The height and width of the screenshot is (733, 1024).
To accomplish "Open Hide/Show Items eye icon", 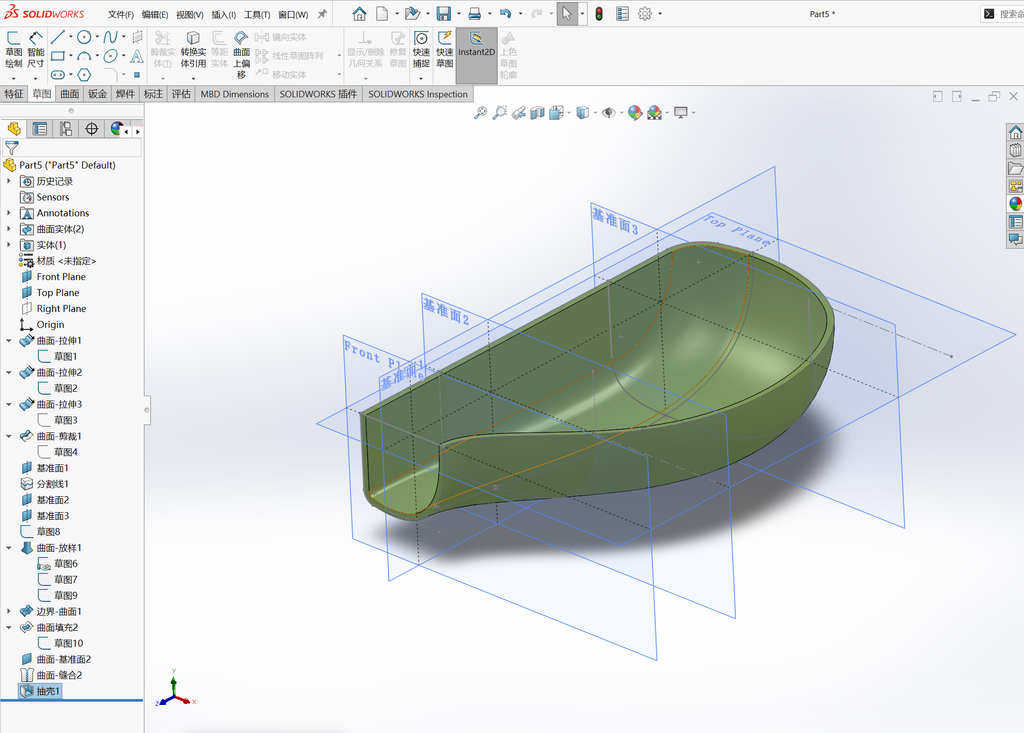I will [608, 113].
